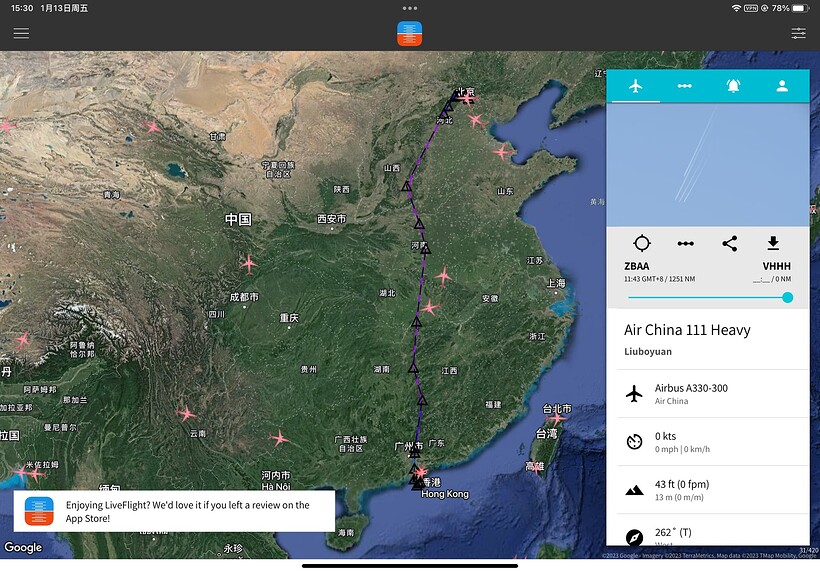The image size is (820, 572).
Task: Select the 0 kts speed value
Action: point(665,436)
